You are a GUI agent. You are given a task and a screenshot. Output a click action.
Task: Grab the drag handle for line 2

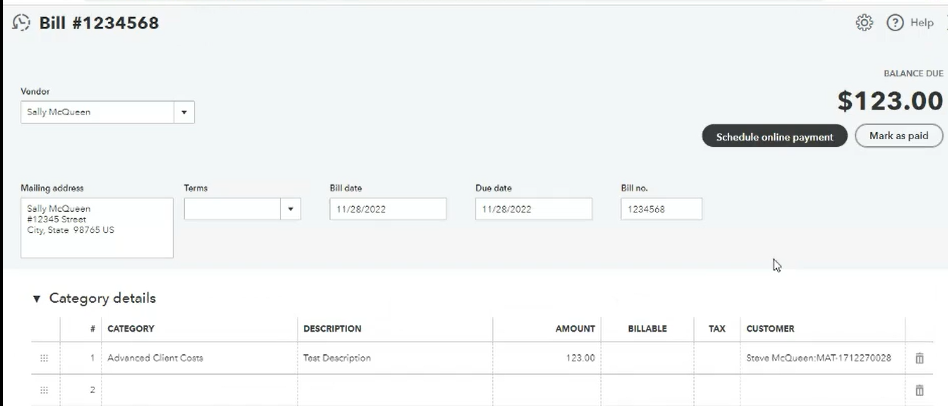(44, 390)
